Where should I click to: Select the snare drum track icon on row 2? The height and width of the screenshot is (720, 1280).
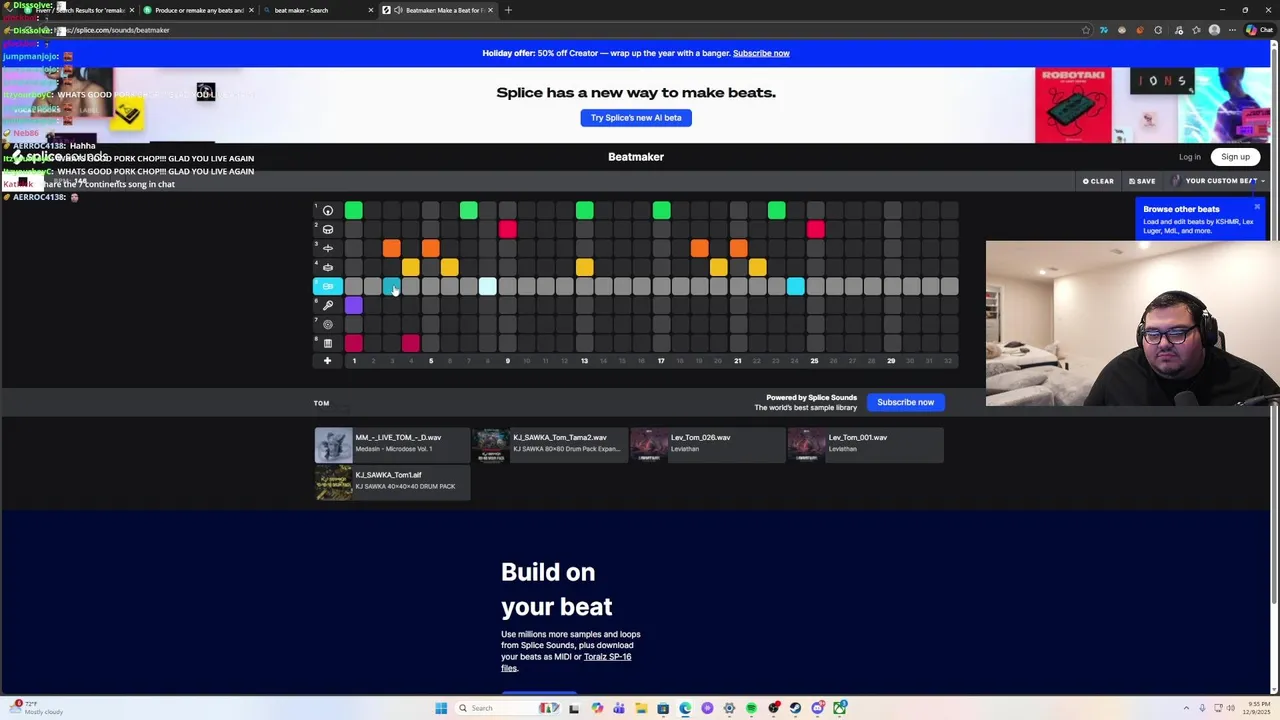(x=328, y=229)
